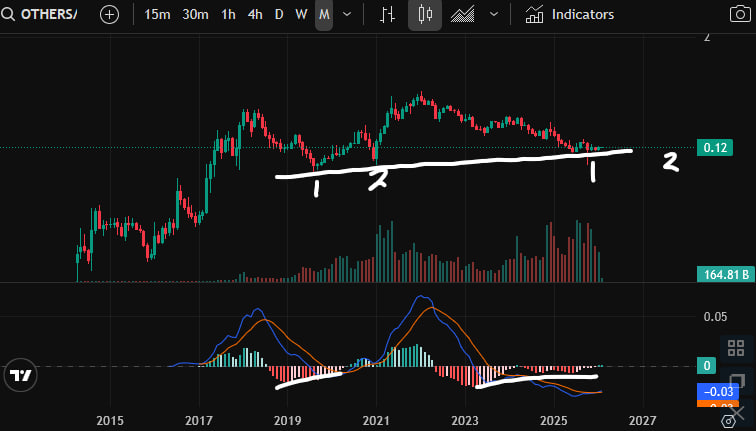Click the TradingView logo badge
Viewport: 756px width, 431px height.
[20, 376]
